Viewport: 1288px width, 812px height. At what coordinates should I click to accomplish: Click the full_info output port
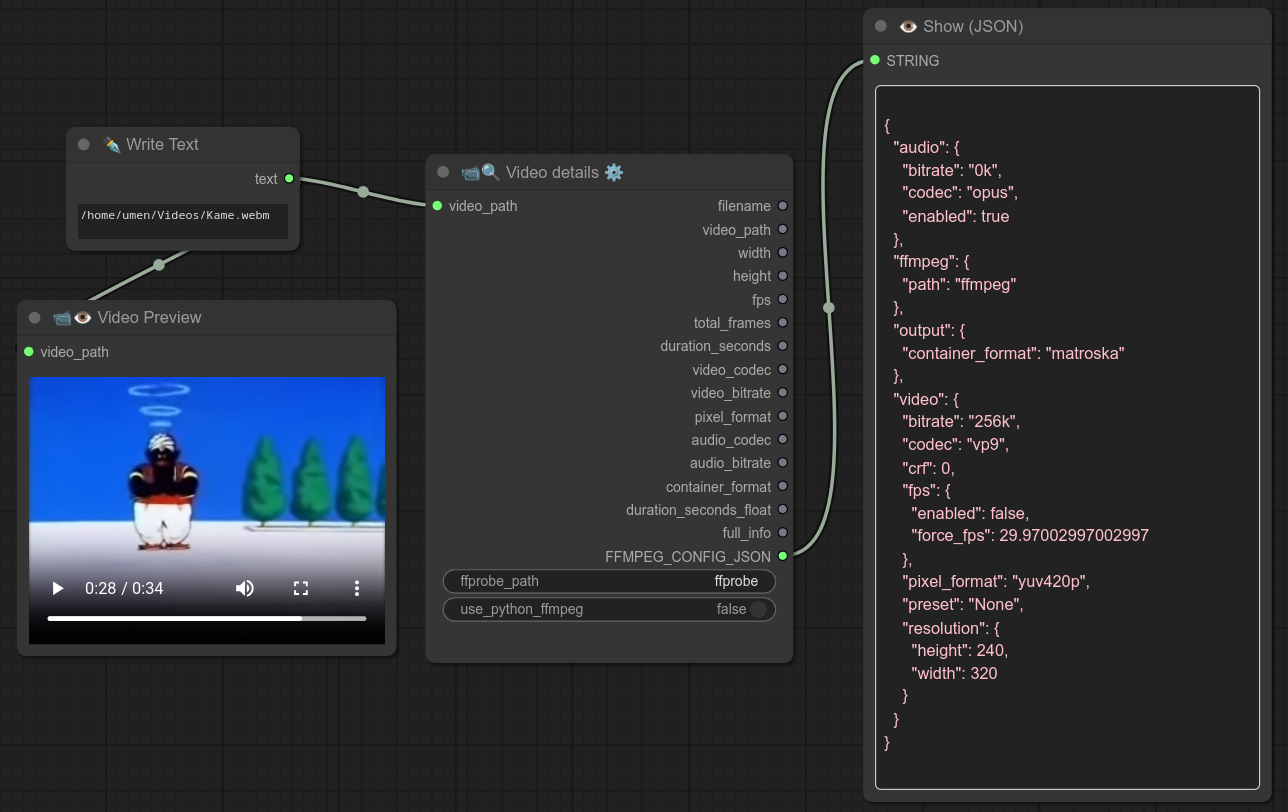tap(782, 533)
